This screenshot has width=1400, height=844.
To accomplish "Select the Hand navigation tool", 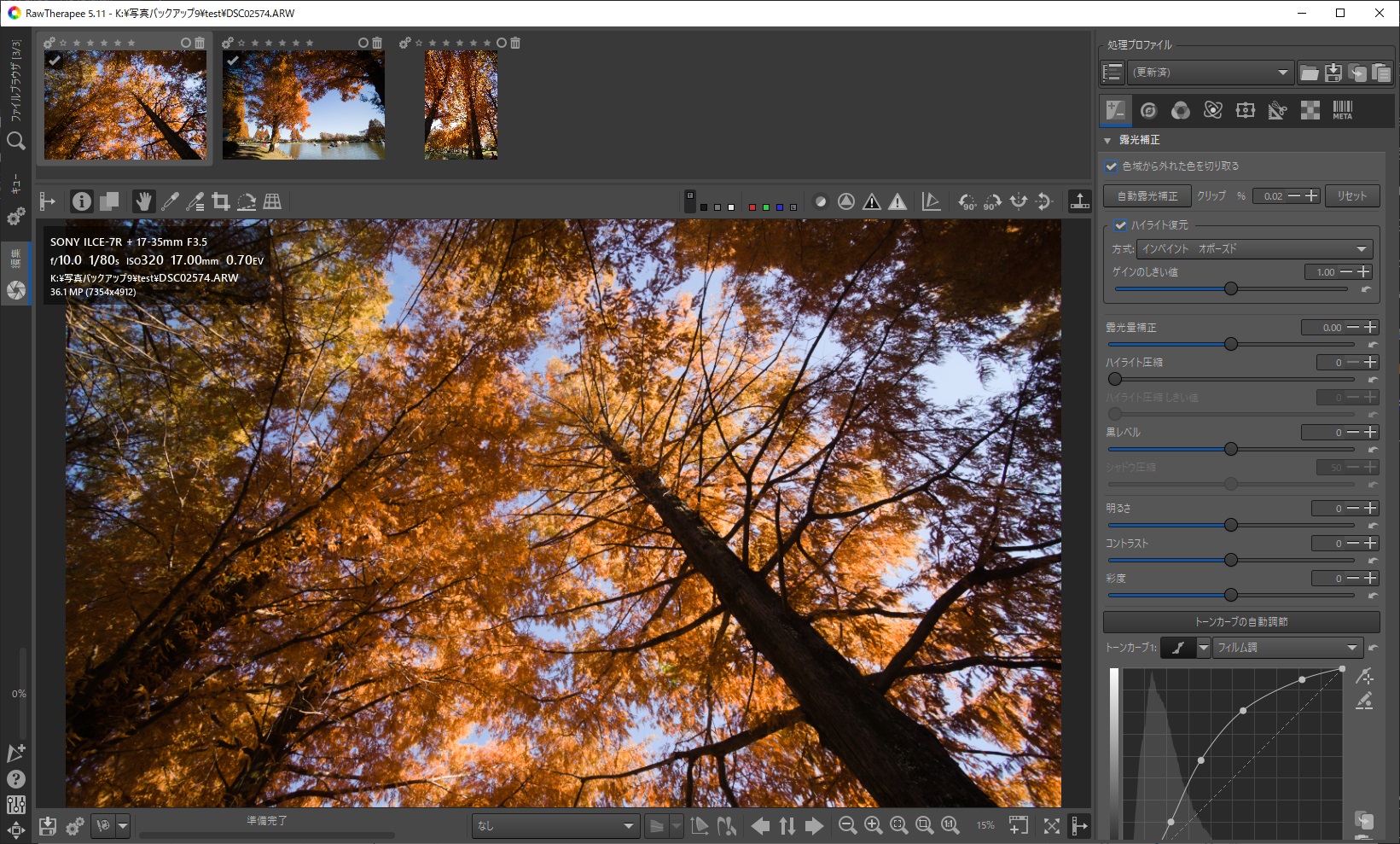I will point(143,201).
